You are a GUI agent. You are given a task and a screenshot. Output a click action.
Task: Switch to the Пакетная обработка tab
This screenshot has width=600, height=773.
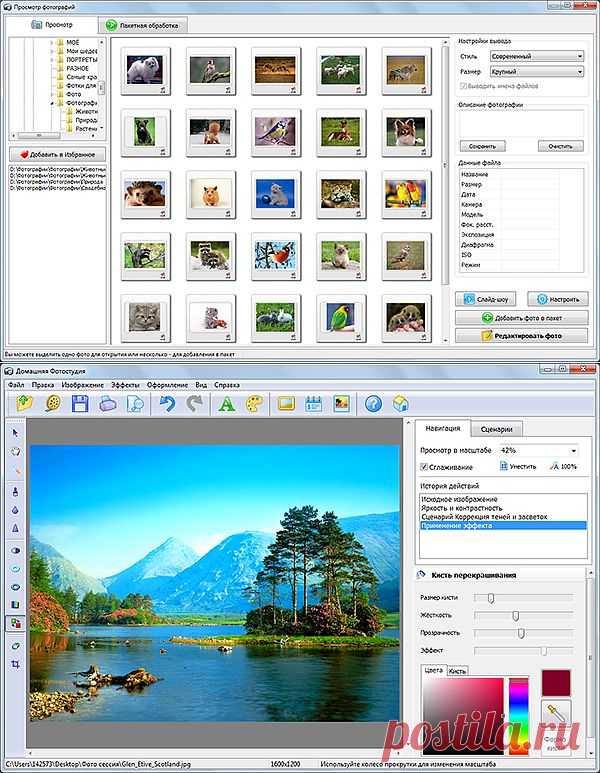coord(142,25)
